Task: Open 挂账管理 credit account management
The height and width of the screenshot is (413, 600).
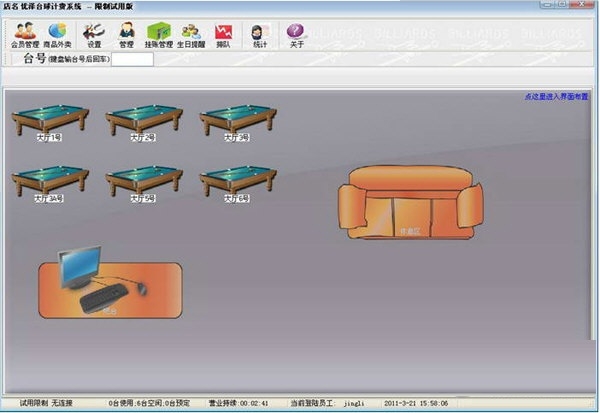Action: pyautogui.click(x=159, y=35)
